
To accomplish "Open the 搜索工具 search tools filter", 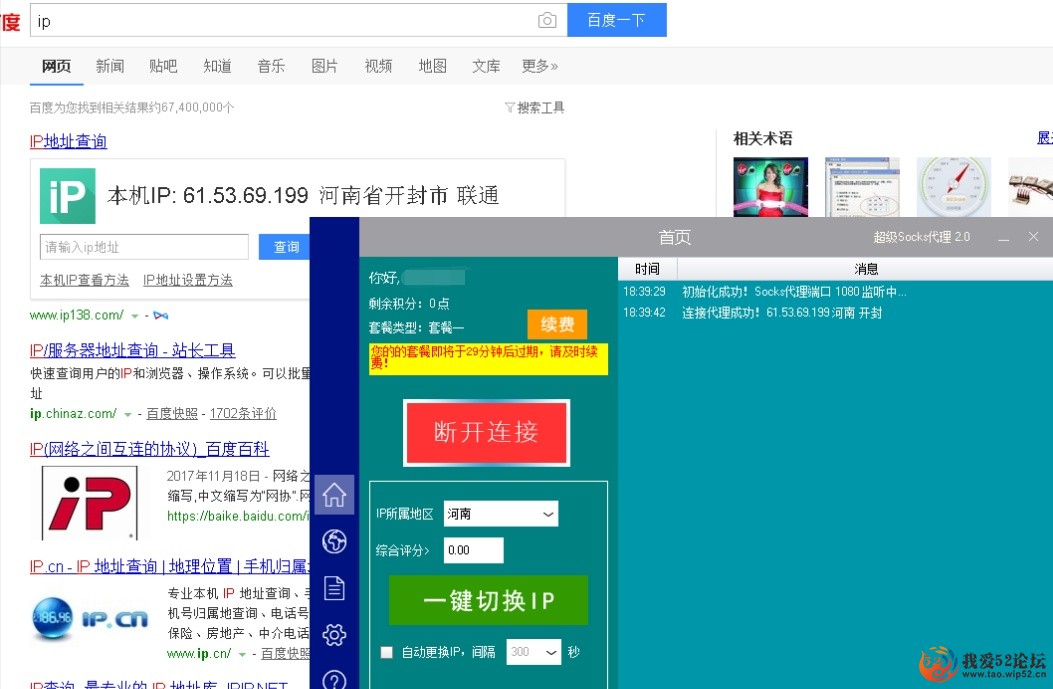I will (535, 107).
